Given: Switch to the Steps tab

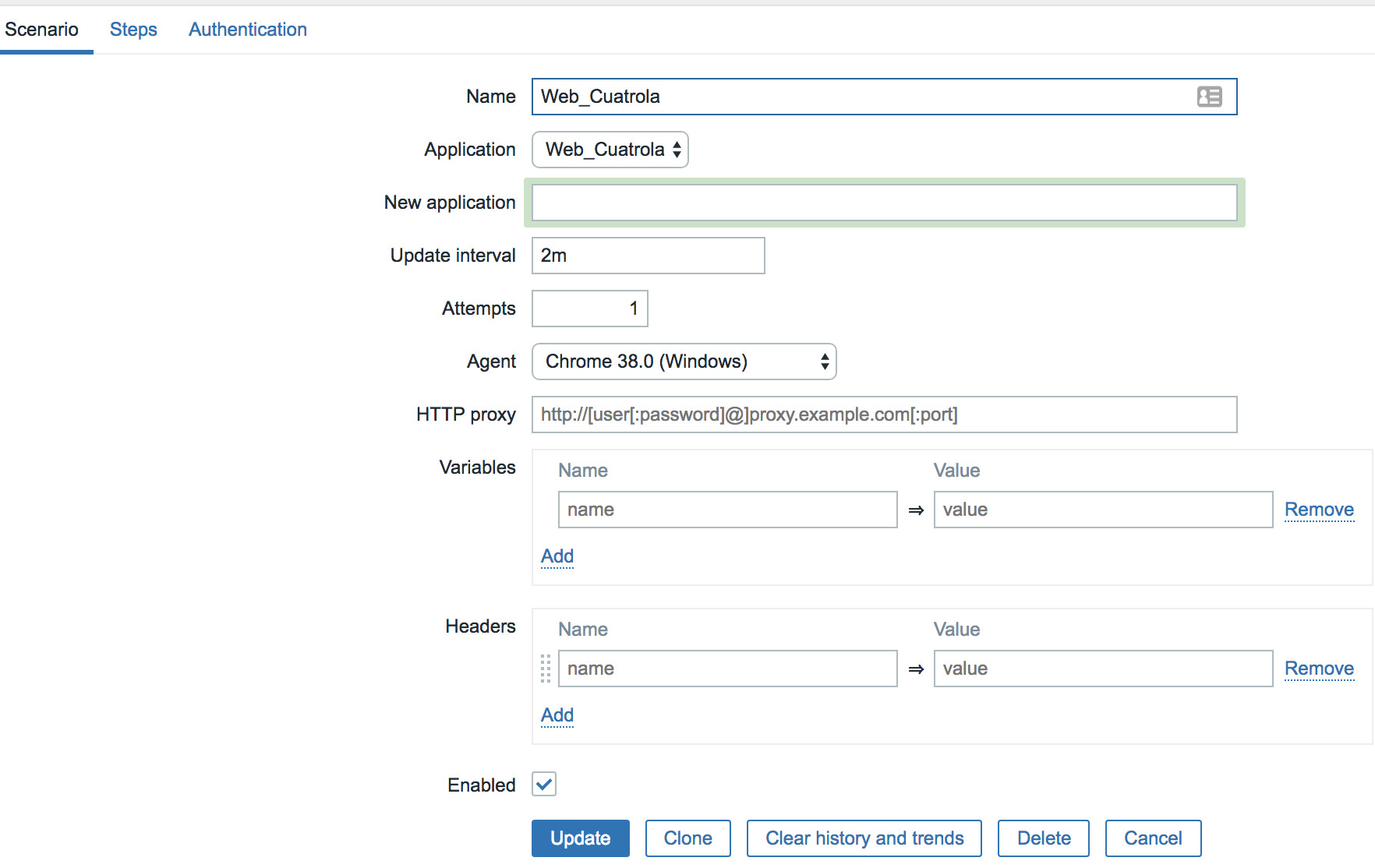Looking at the screenshot, I should coord(133,30).
